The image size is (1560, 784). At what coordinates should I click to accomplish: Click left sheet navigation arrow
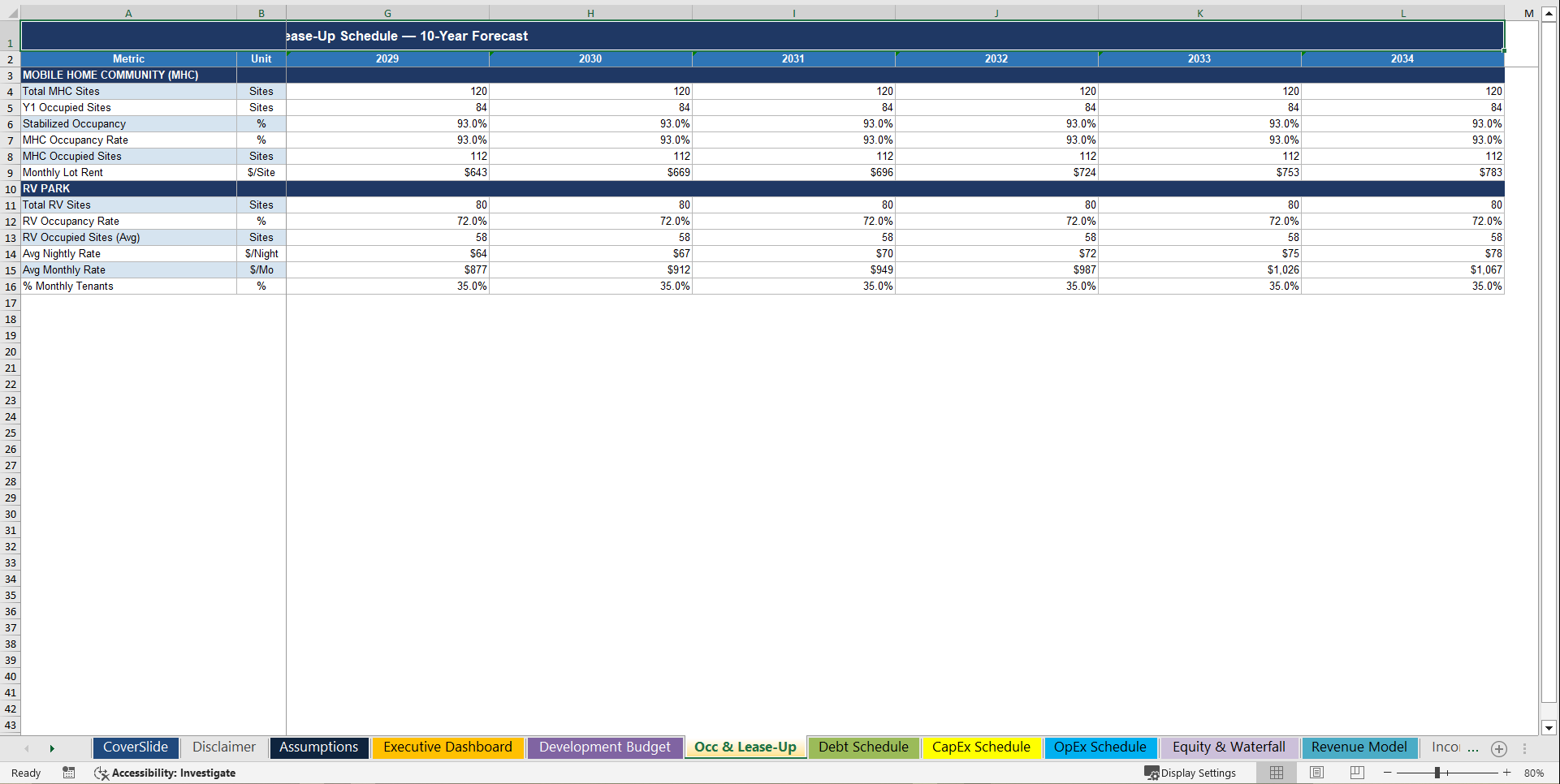click(x=27, y=748)
